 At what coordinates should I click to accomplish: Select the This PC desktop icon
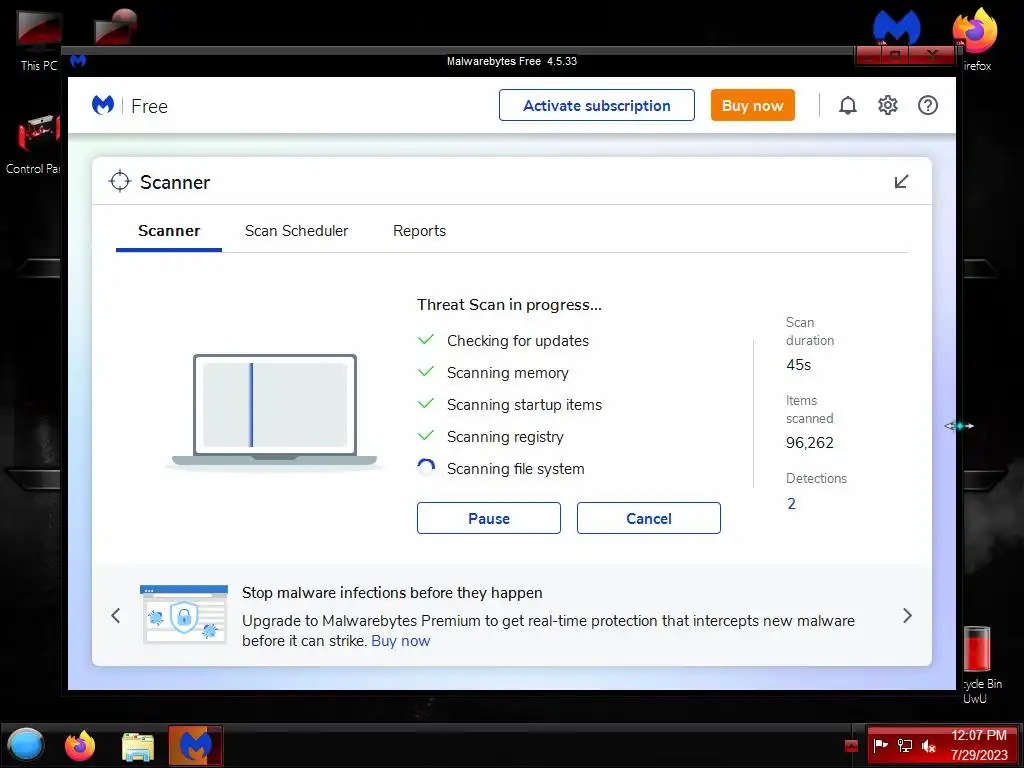click(39, 40)
